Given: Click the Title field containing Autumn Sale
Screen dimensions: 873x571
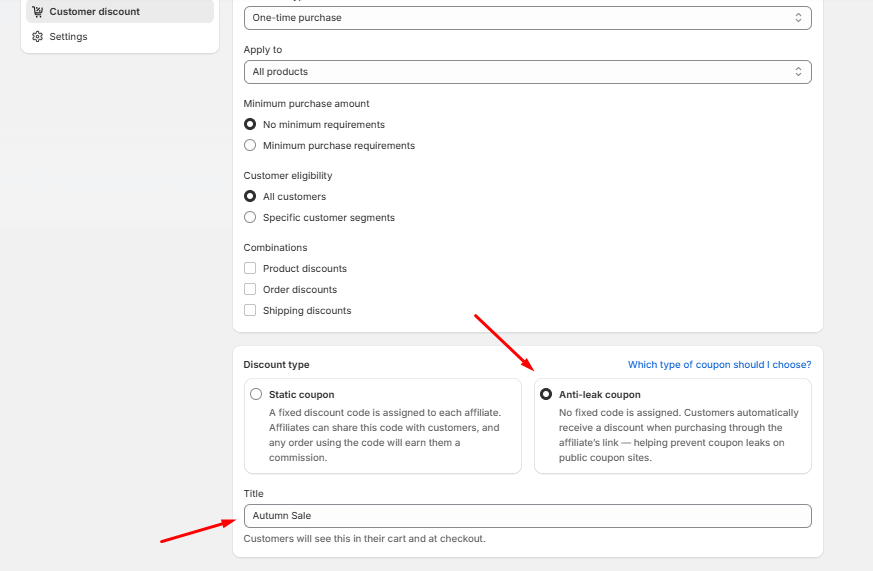Looking at the screenshot, I should [x=527, y=516].
